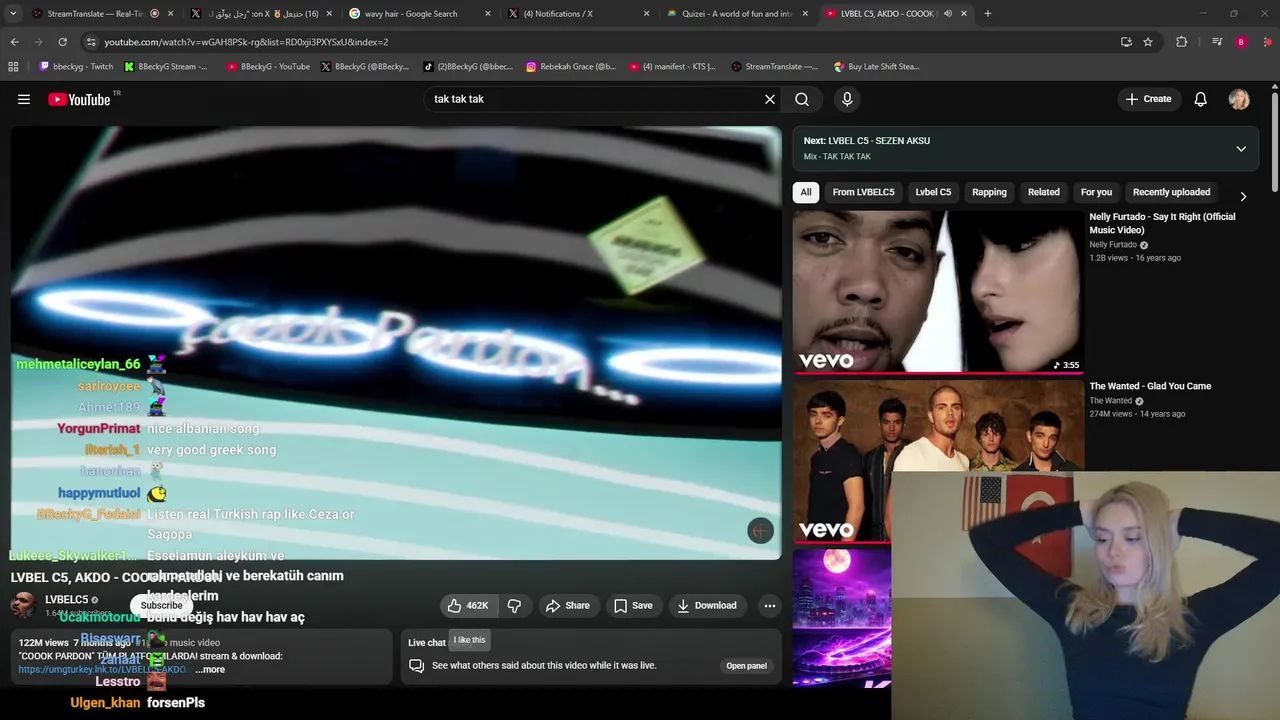Go to the YouTube home logo
Image resolution: width=1280 pixels, height=720 pixels.
point(80,99)
